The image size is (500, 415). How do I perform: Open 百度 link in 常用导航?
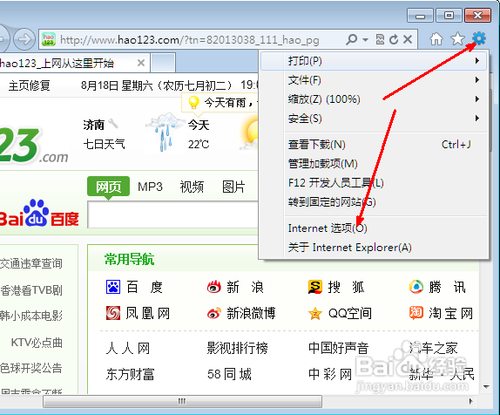145,287
